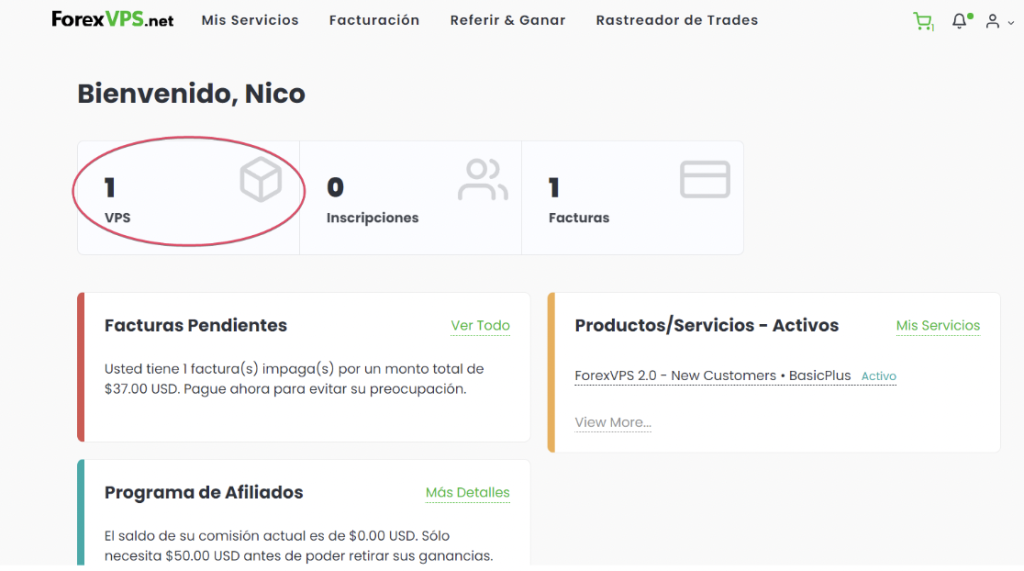Open the shopping cart icon
Screen dimensions: 1024x571
[x=922, y=21]
